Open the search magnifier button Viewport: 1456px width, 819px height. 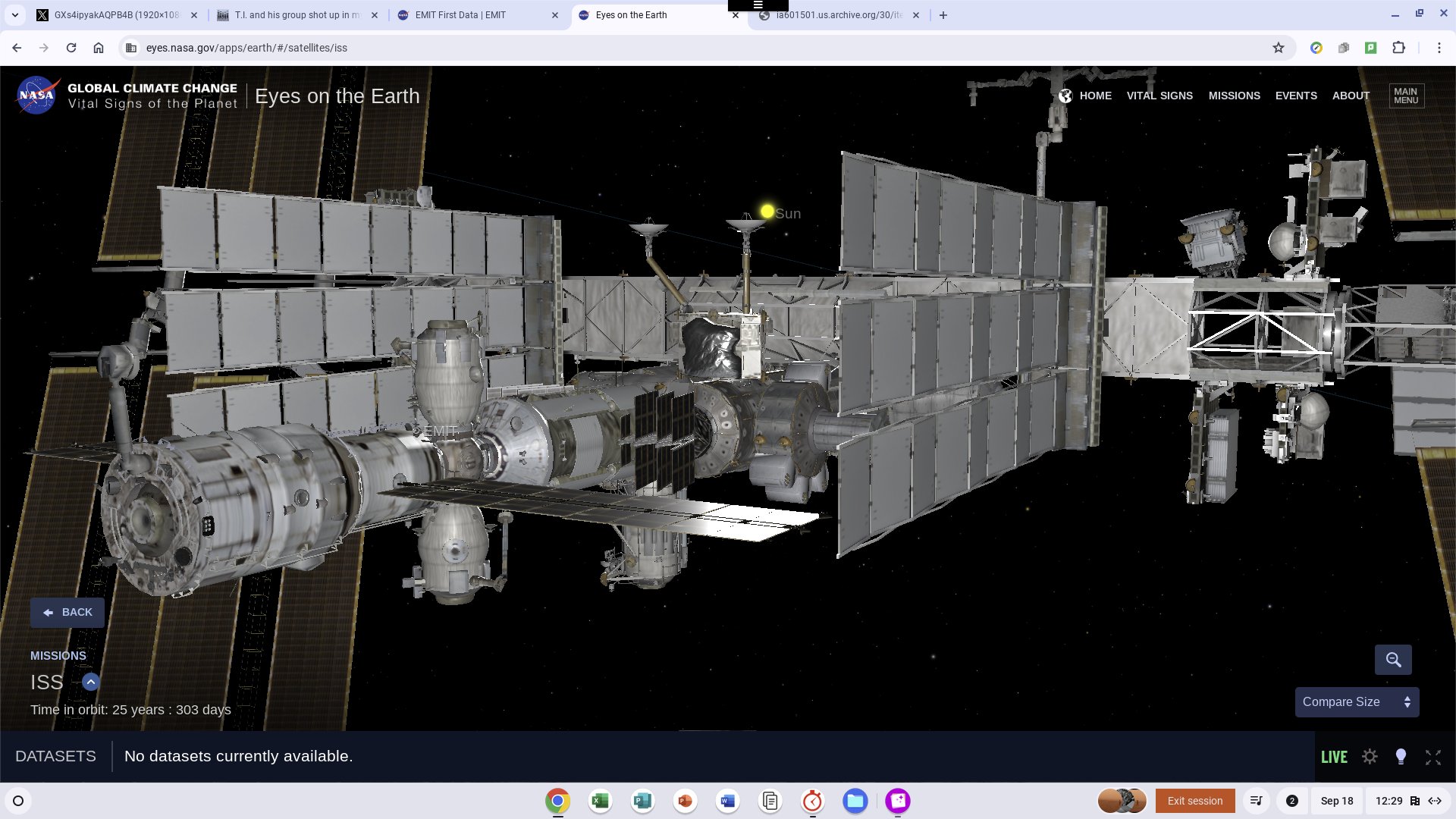coord(1393,660)
